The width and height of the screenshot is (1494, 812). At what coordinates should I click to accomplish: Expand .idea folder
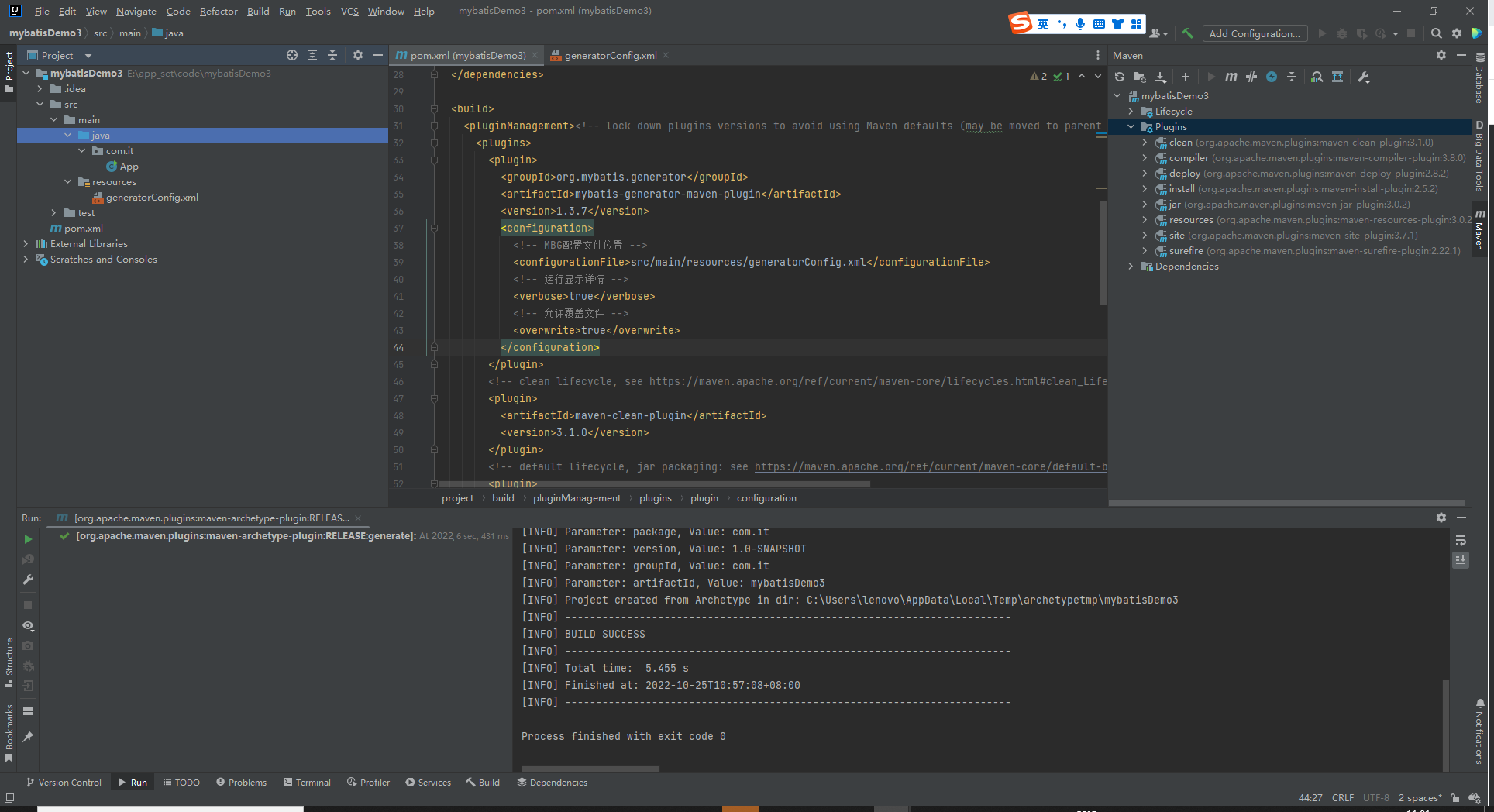40,88
